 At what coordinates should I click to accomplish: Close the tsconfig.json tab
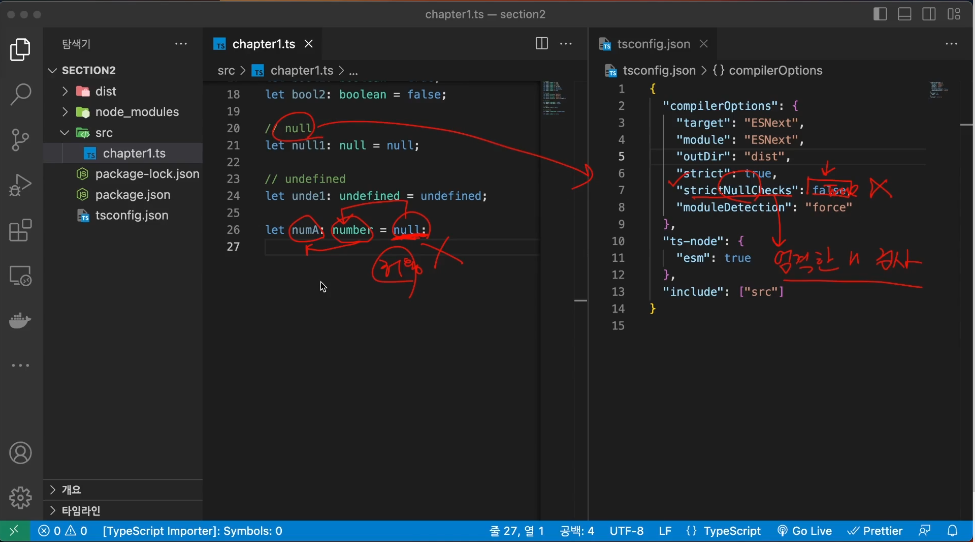703,44
